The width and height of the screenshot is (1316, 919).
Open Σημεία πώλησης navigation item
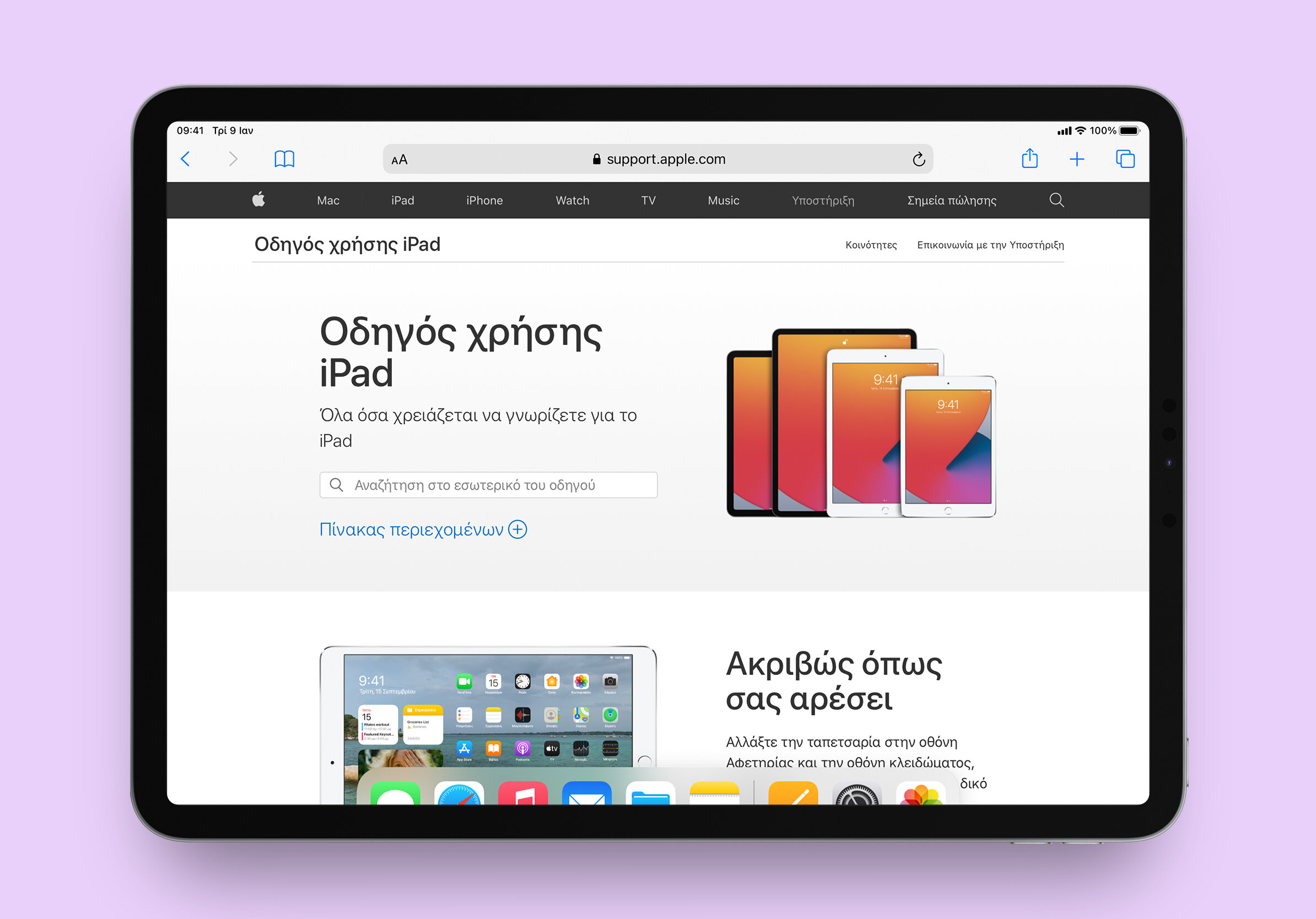952,201
